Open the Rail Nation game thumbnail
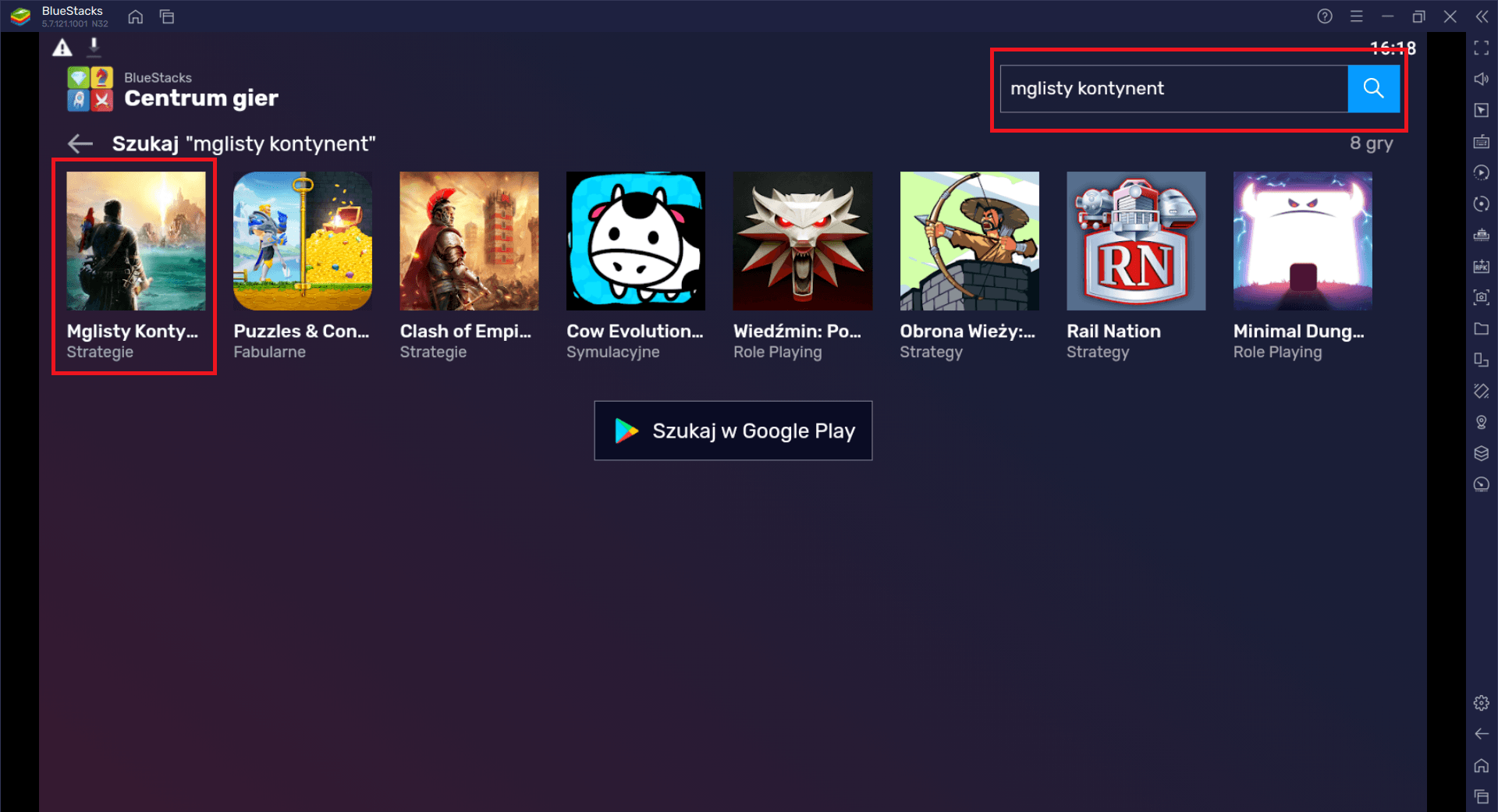 pos(1136,241)
